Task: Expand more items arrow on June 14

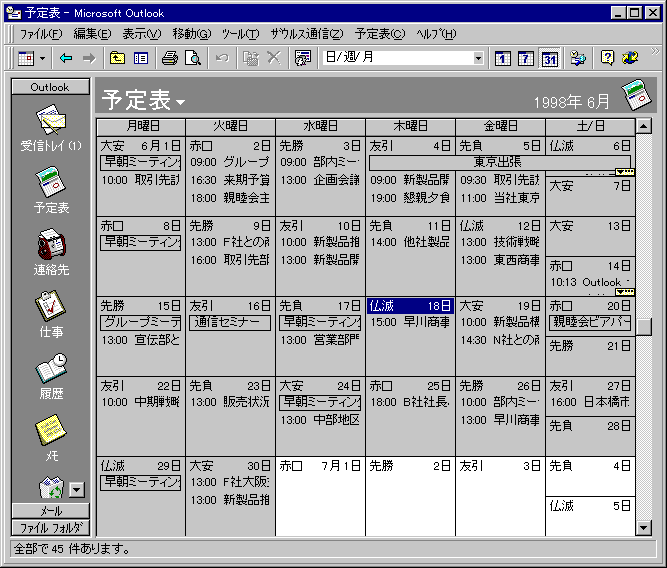Action: tap(625, 292)
